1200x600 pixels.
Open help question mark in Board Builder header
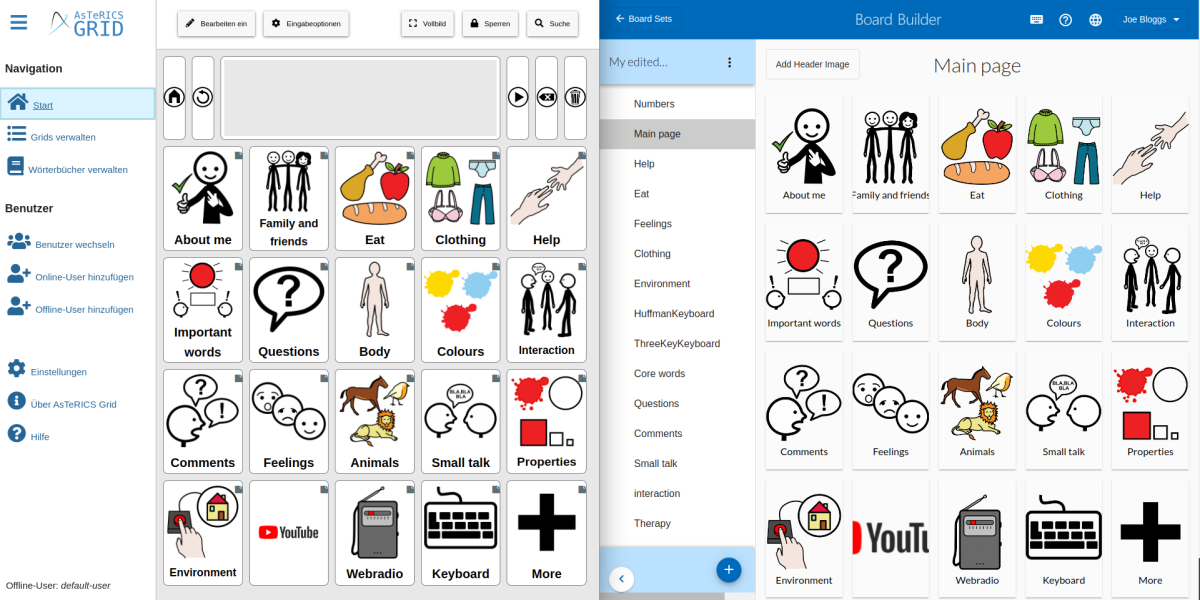[1066, 19]
